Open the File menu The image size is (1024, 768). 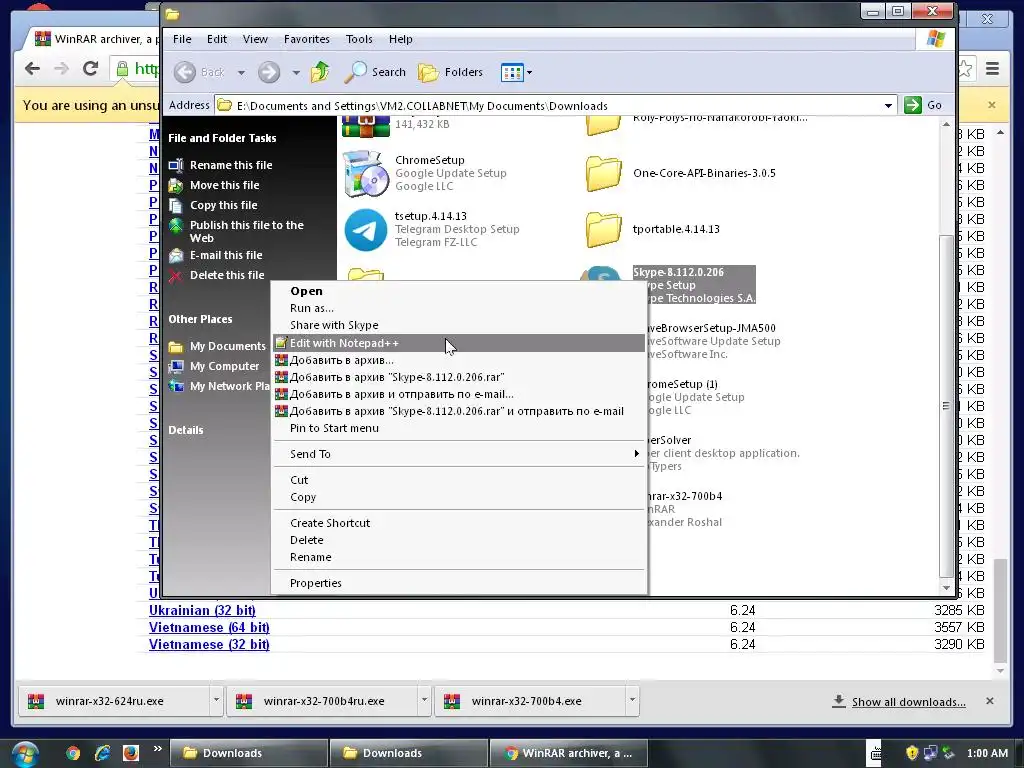click(182, 39)
